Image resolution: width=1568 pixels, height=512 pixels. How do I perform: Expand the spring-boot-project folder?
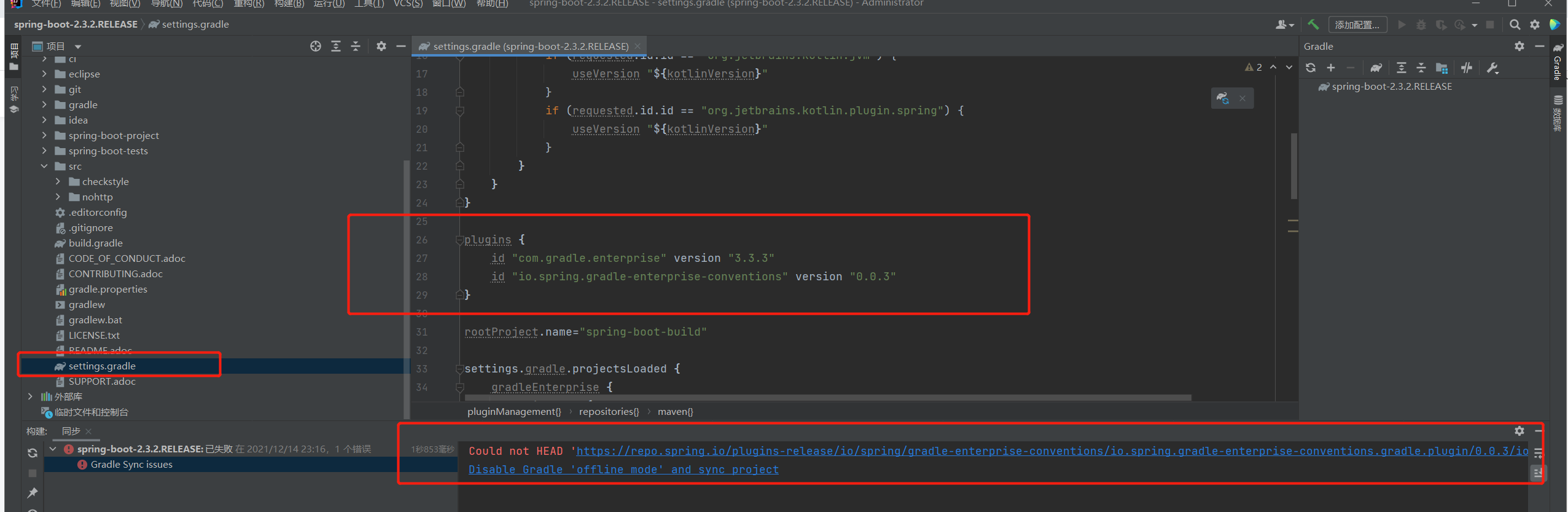coord(44,135)
